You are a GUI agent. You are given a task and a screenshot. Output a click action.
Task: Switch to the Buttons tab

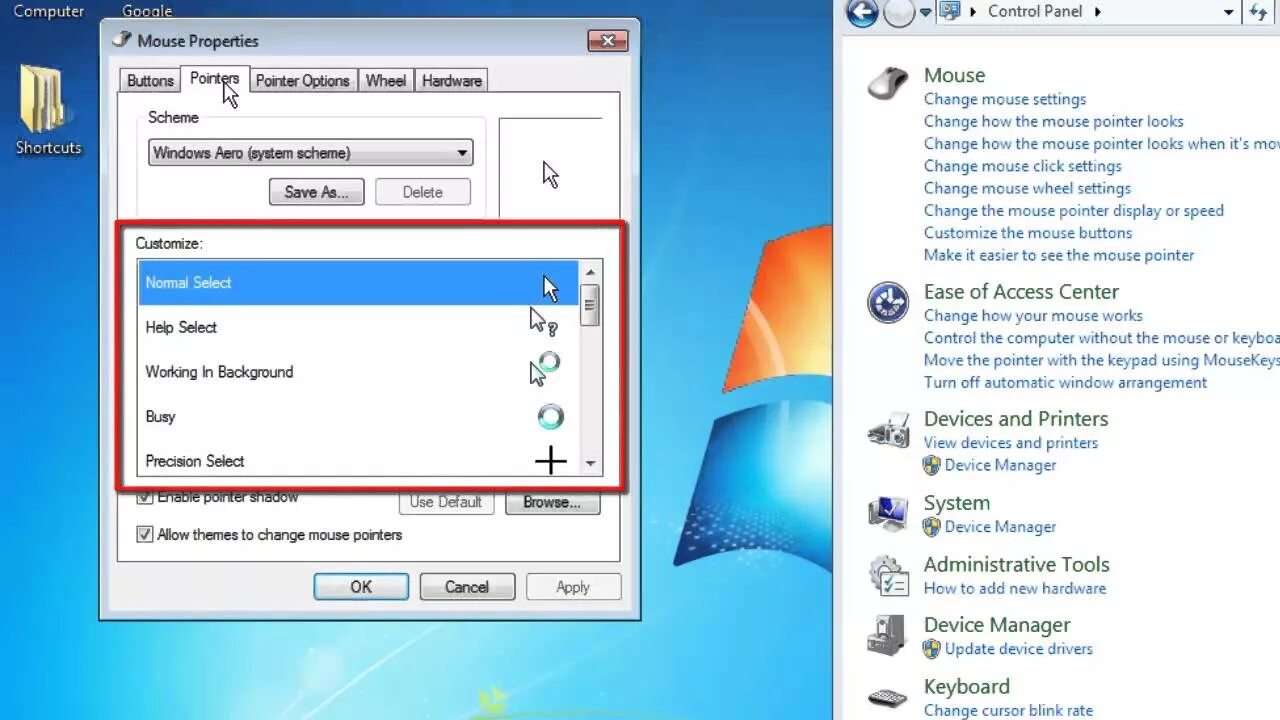click(x=150, y=81)
